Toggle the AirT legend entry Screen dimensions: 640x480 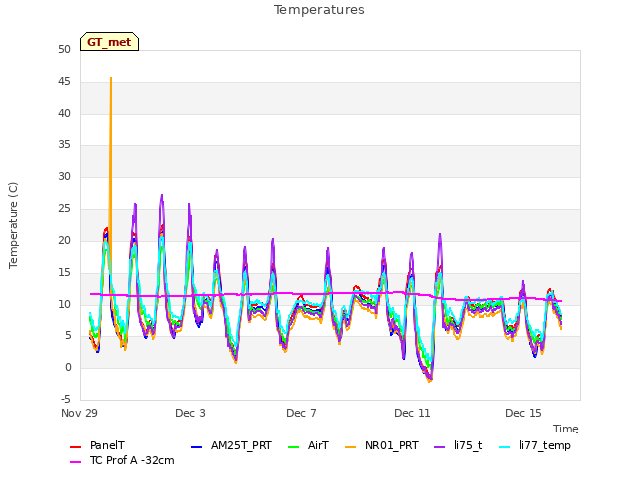(x=308, y=445)
